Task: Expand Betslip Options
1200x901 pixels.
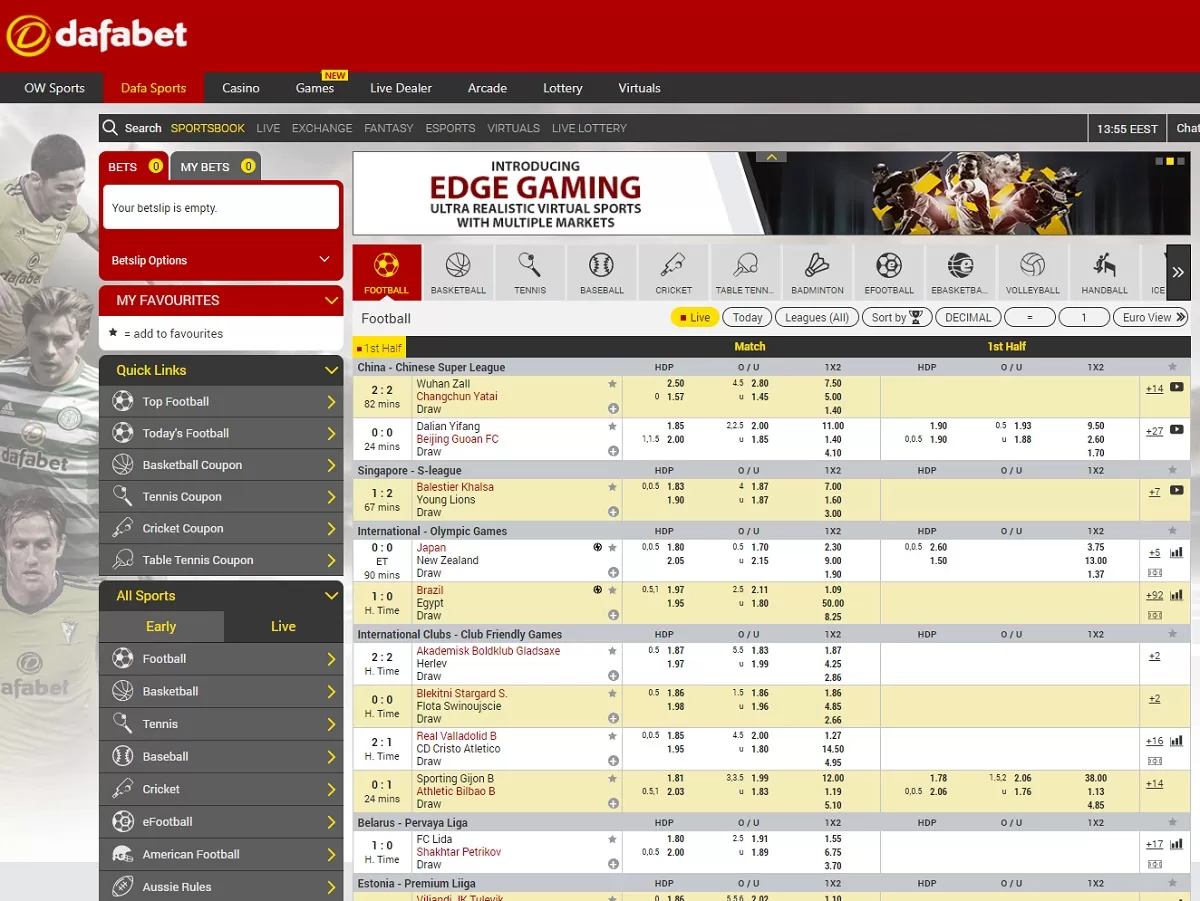Action: click(x=221, y=260)
